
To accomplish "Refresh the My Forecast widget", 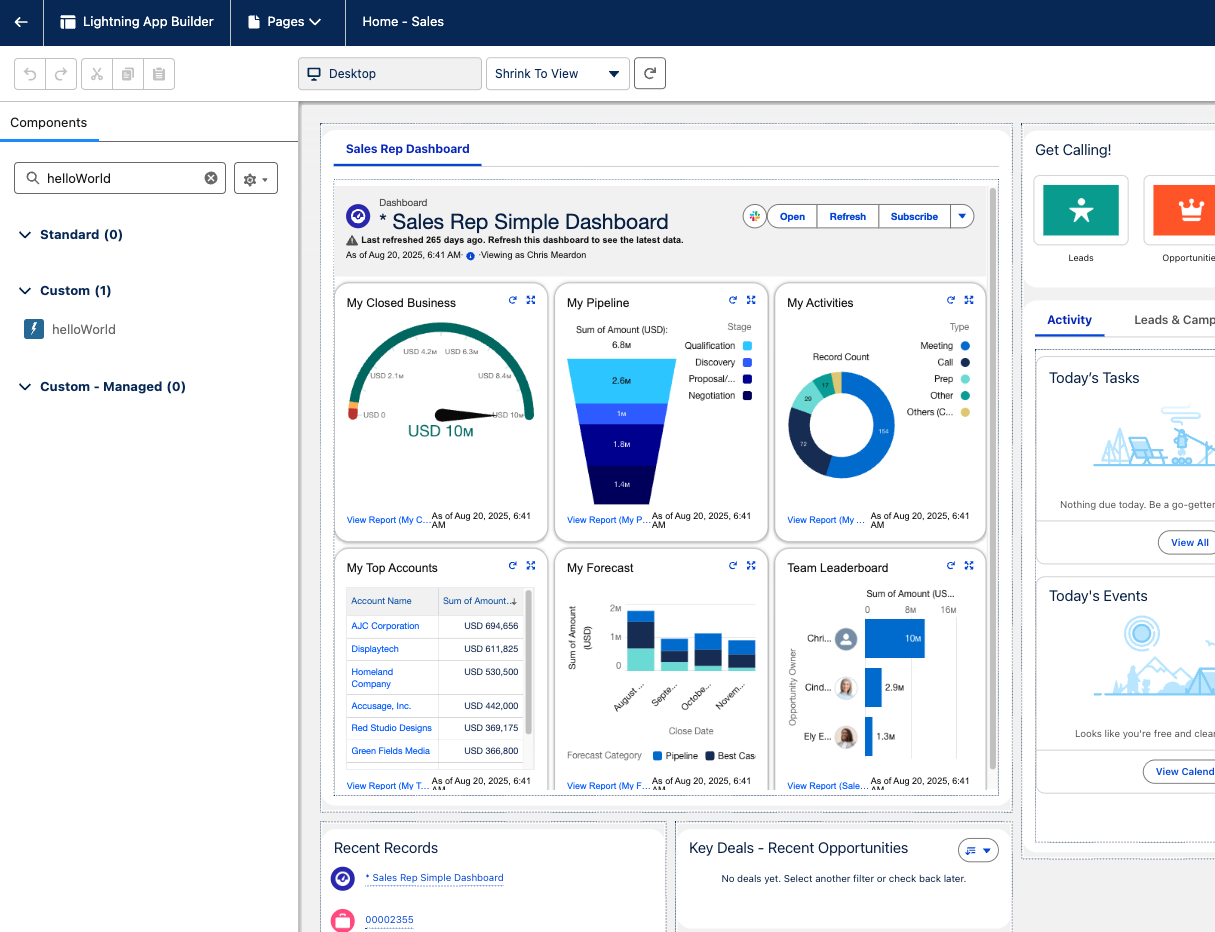I will point(732,565).
